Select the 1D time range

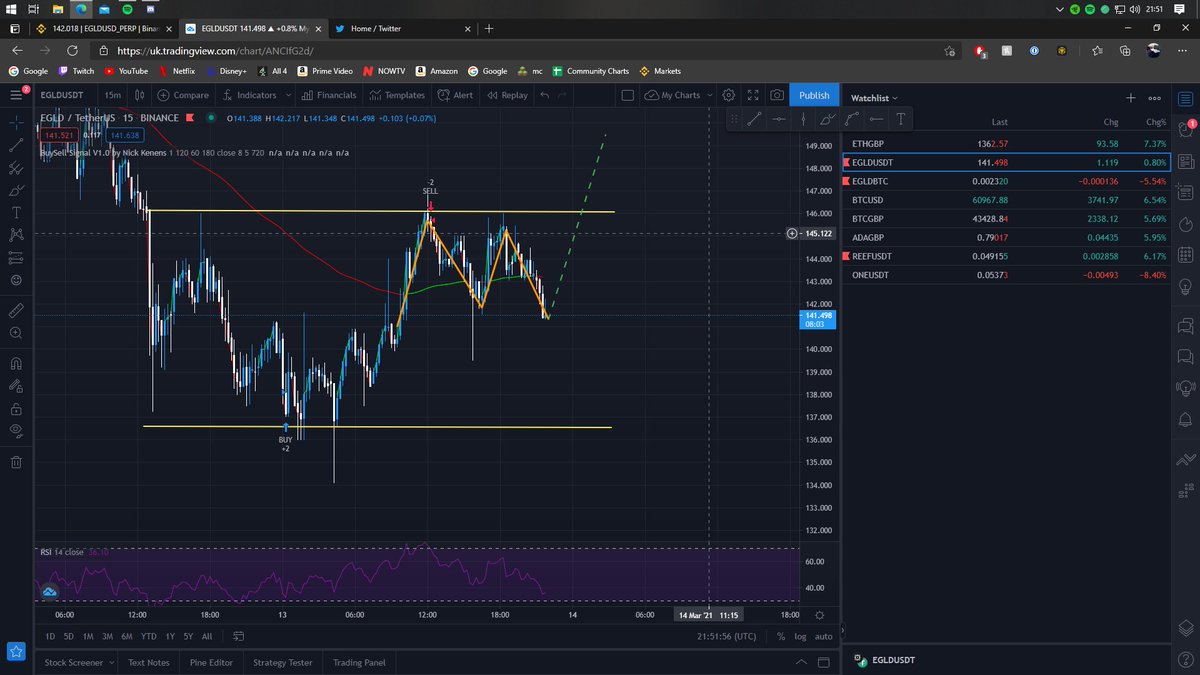click(x=50, y=636)
